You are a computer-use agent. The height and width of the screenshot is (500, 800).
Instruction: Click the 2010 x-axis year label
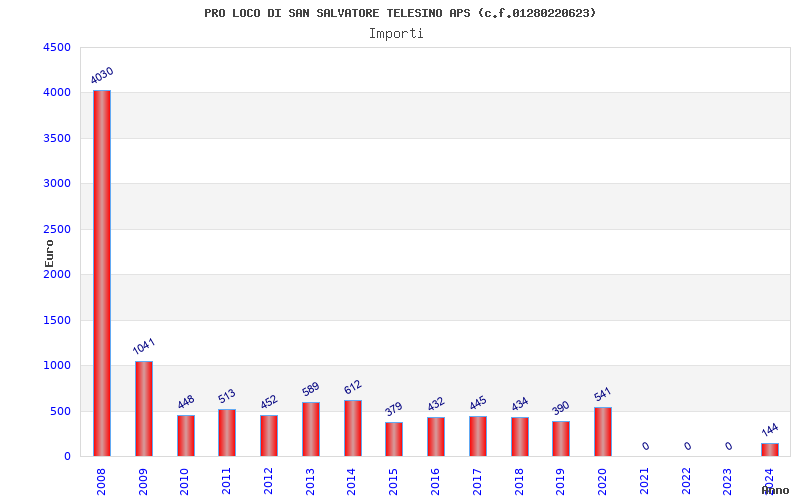pyautogui.click(x=185, y=481)
